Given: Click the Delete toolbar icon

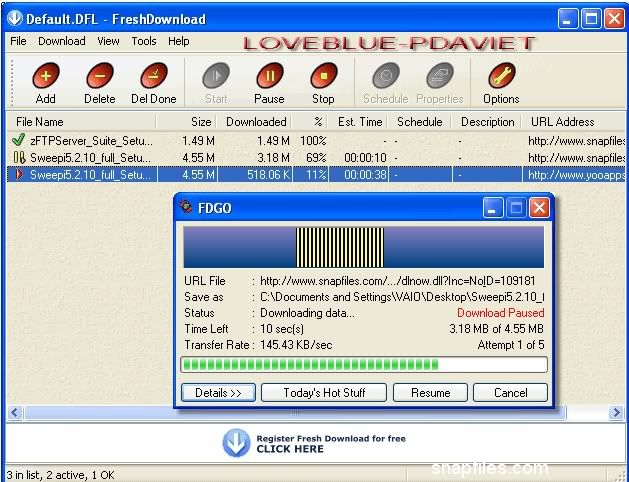Looking at the screenshot, I should point(99,76).
